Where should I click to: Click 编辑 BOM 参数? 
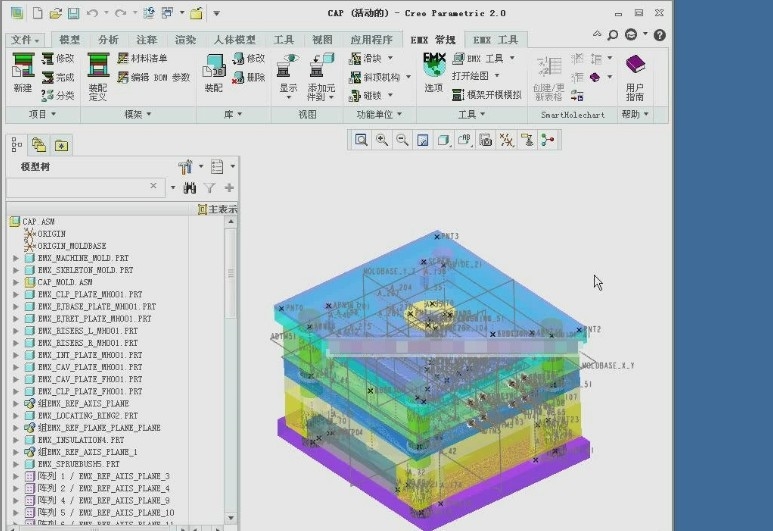coord(154,77)
